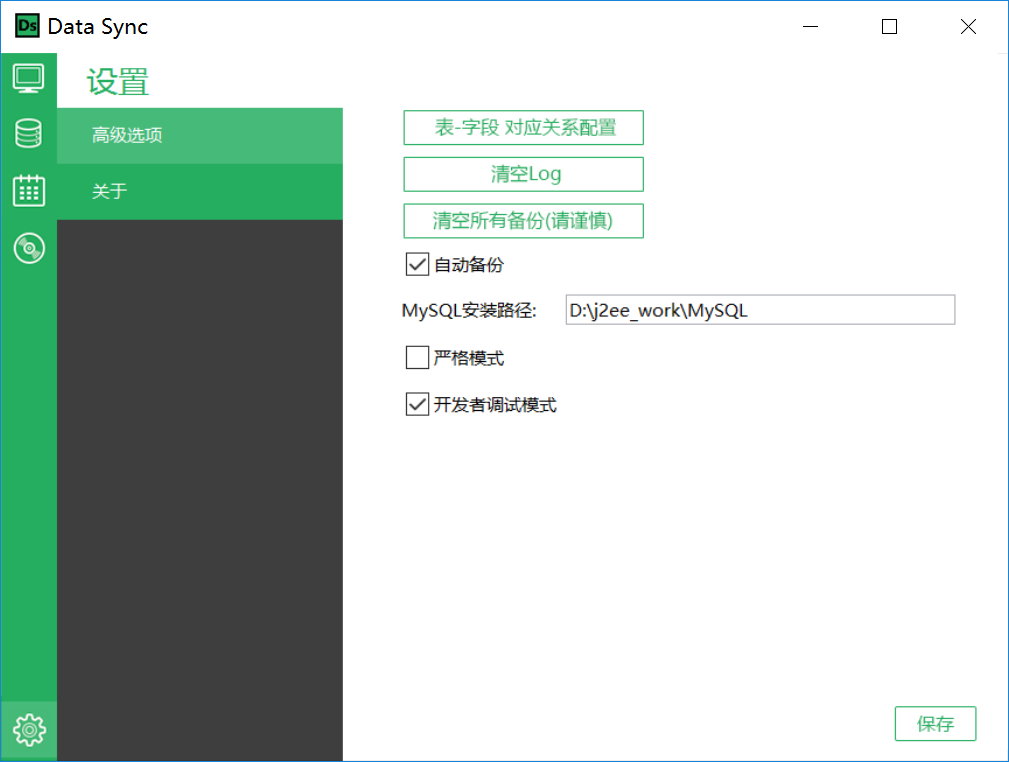
Task: Uncheck the 自动备份 checkbox
Action: point(417,264)
